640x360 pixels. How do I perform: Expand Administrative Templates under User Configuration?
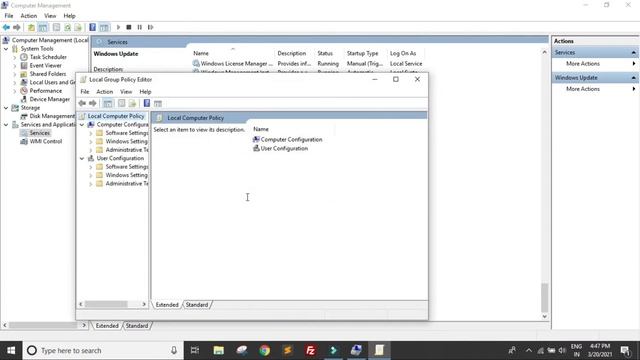91,184
